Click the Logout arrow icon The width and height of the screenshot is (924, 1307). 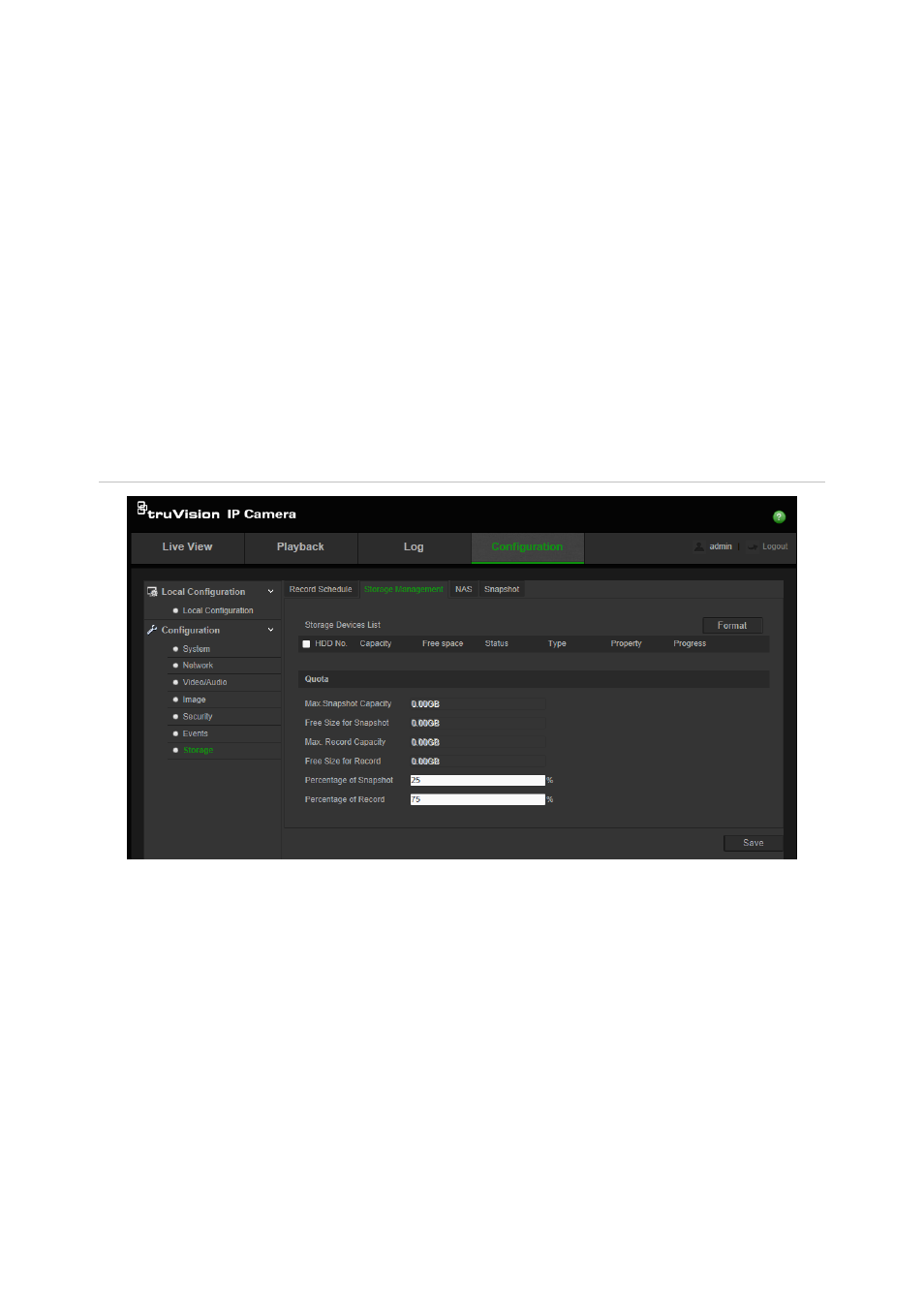click(753, 546)
